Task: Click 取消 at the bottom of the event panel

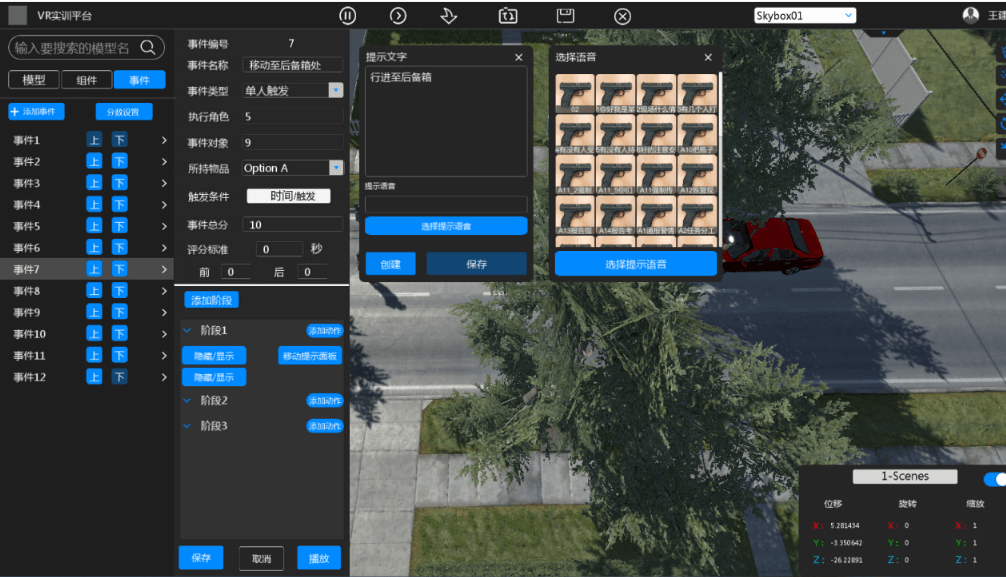Action: point(261,558)
